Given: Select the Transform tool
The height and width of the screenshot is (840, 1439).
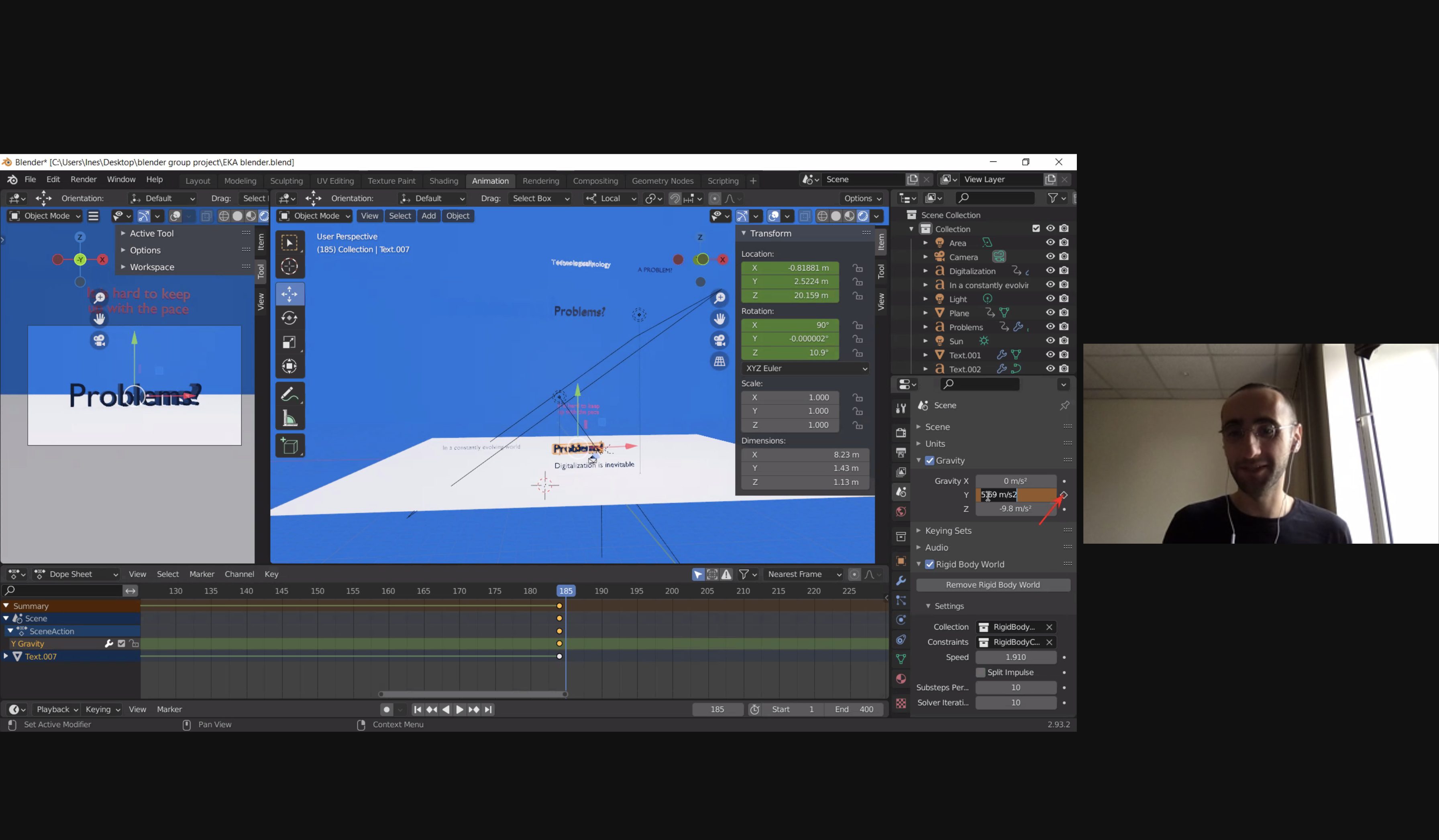Looking at the screenshot, I should [x=289, y=366].
